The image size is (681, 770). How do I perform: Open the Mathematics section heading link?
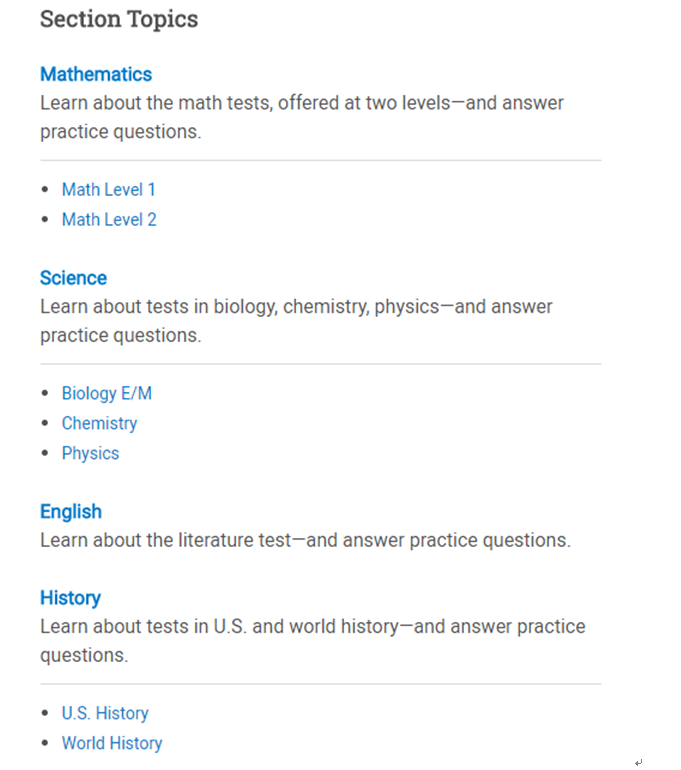[x=96, y=75]
